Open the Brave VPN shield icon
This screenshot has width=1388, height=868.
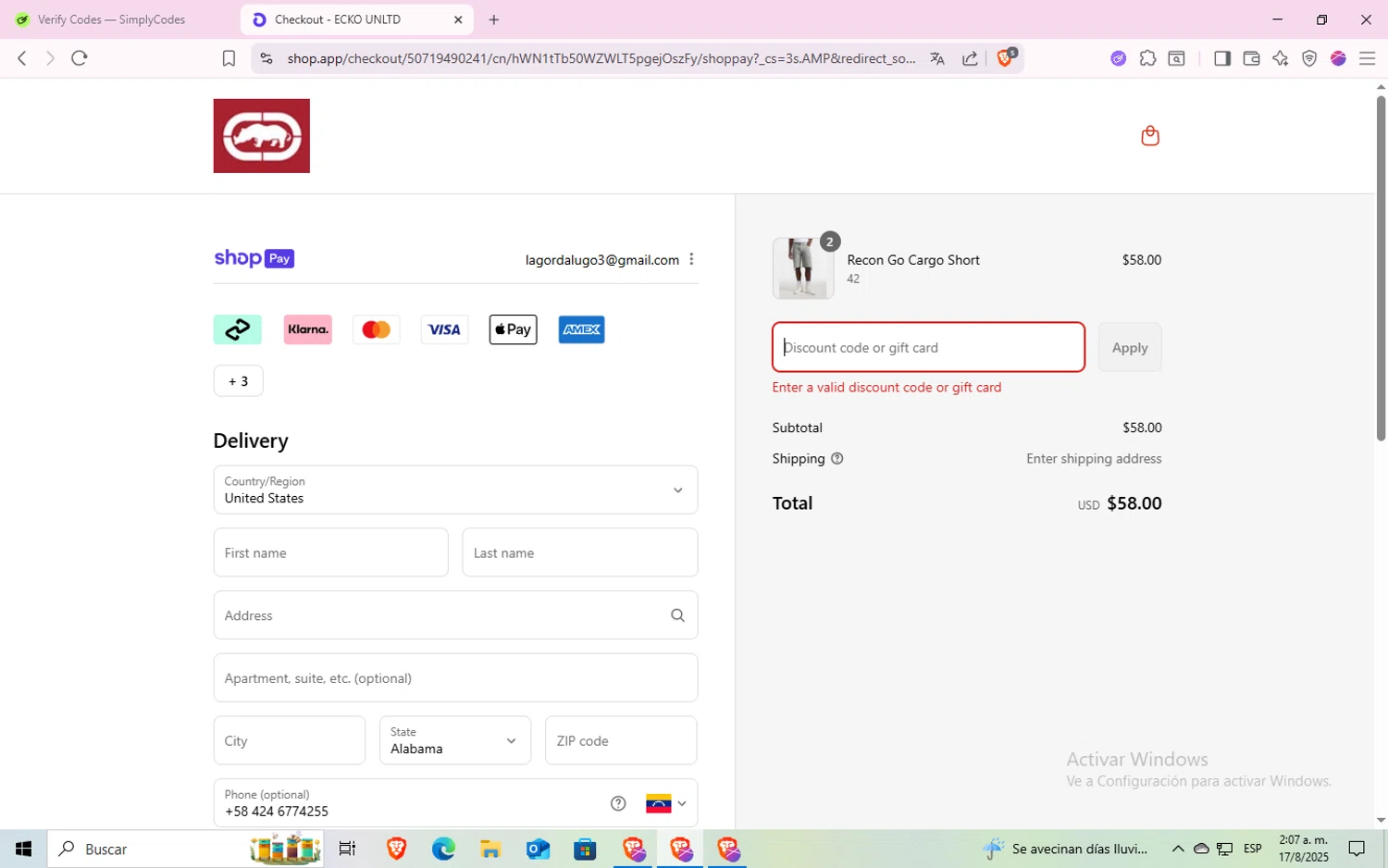pos(1309,58)
